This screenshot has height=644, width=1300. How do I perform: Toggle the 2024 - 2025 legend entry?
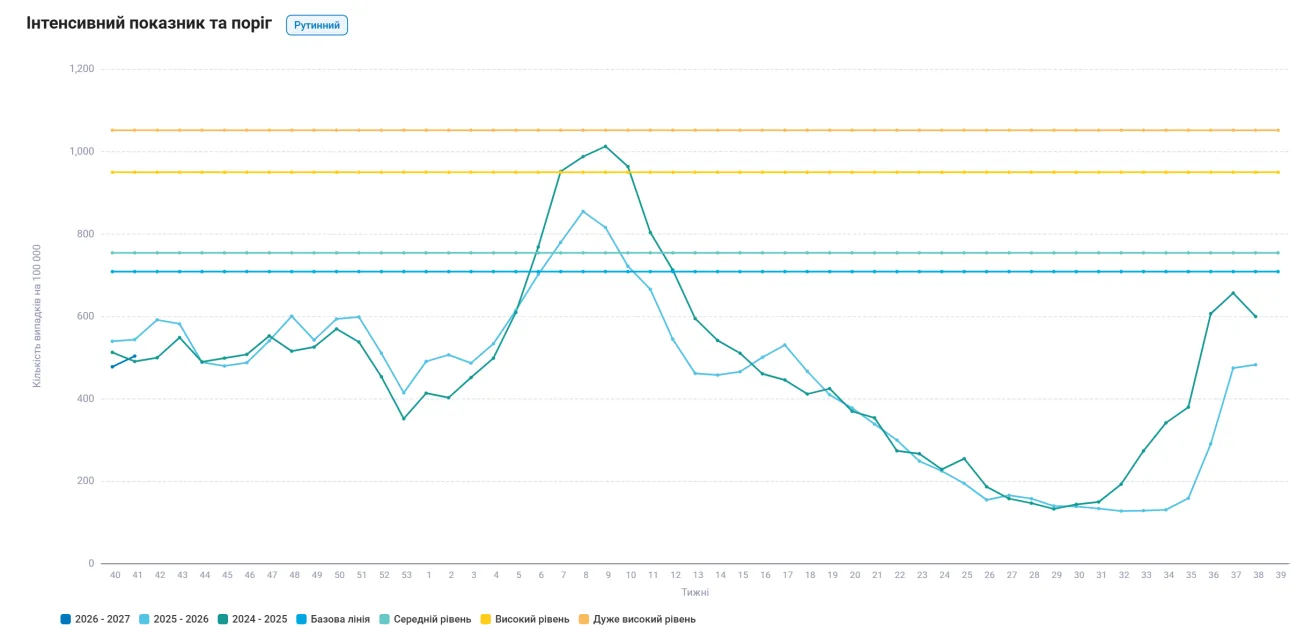(253, 619)
